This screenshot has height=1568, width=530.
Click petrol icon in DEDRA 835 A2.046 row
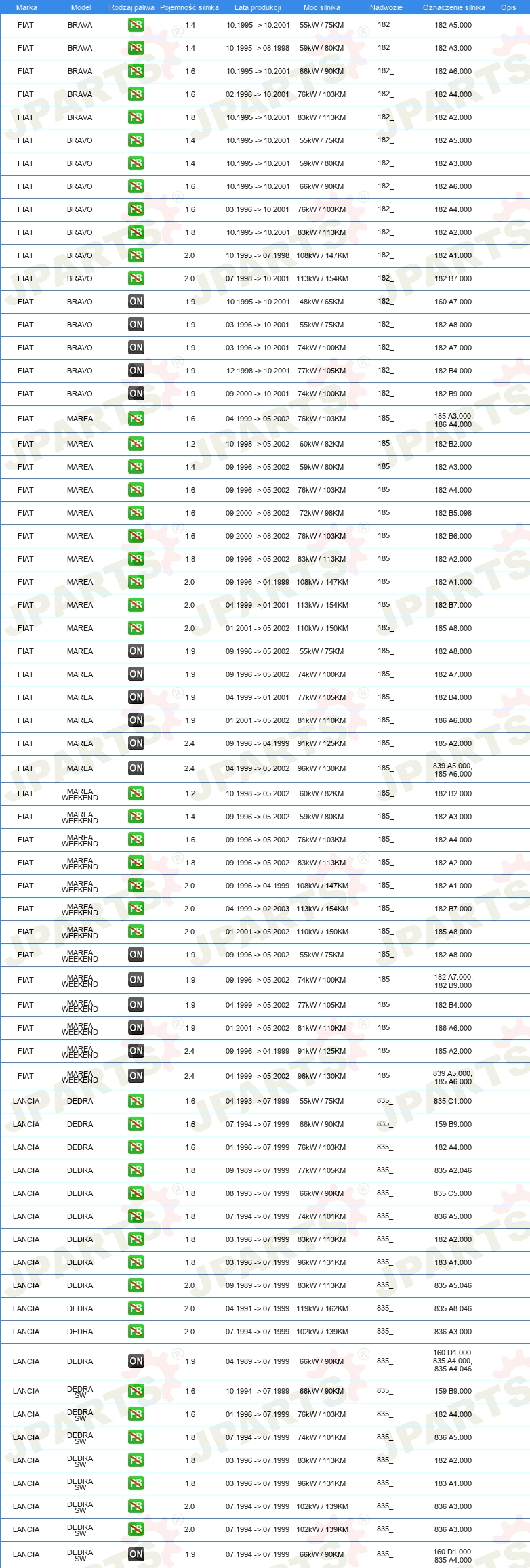coord(136,1170)
